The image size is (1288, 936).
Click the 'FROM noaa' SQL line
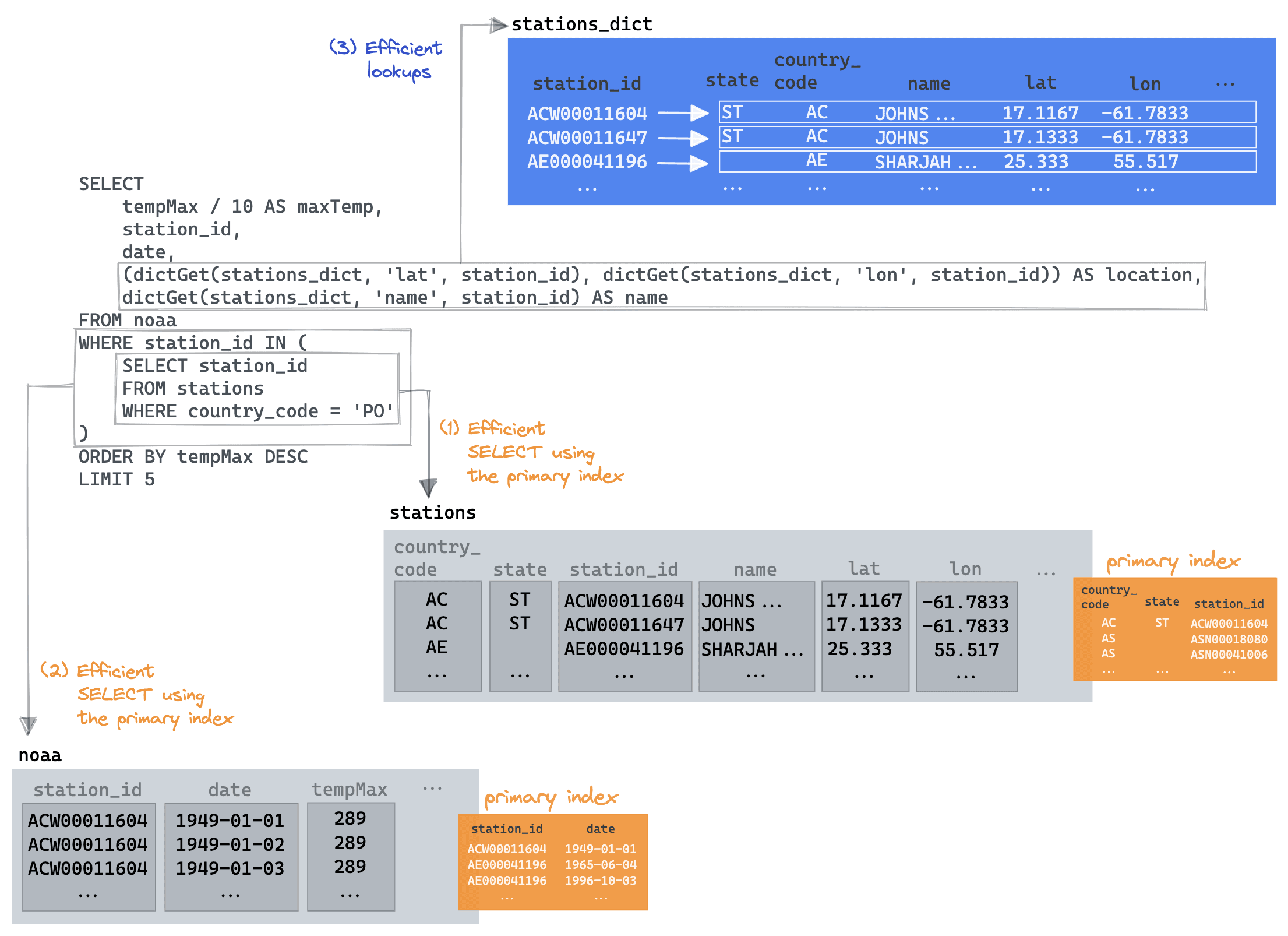127,321
